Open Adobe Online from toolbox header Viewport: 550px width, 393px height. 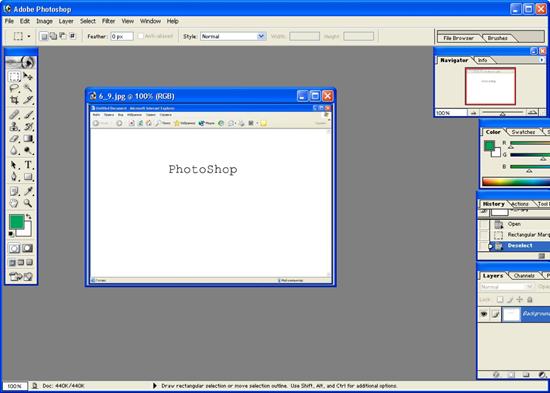pos(21,62)
